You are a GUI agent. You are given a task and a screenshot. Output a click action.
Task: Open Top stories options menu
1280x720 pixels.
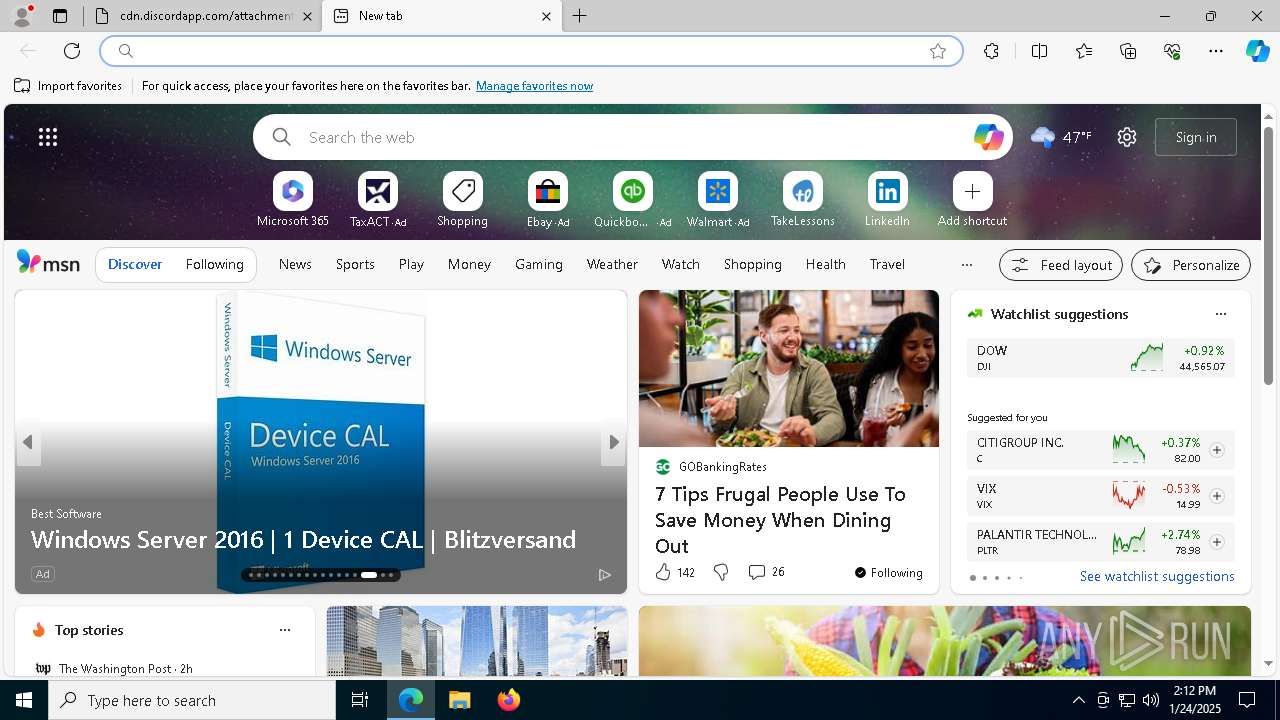(285, 630)
